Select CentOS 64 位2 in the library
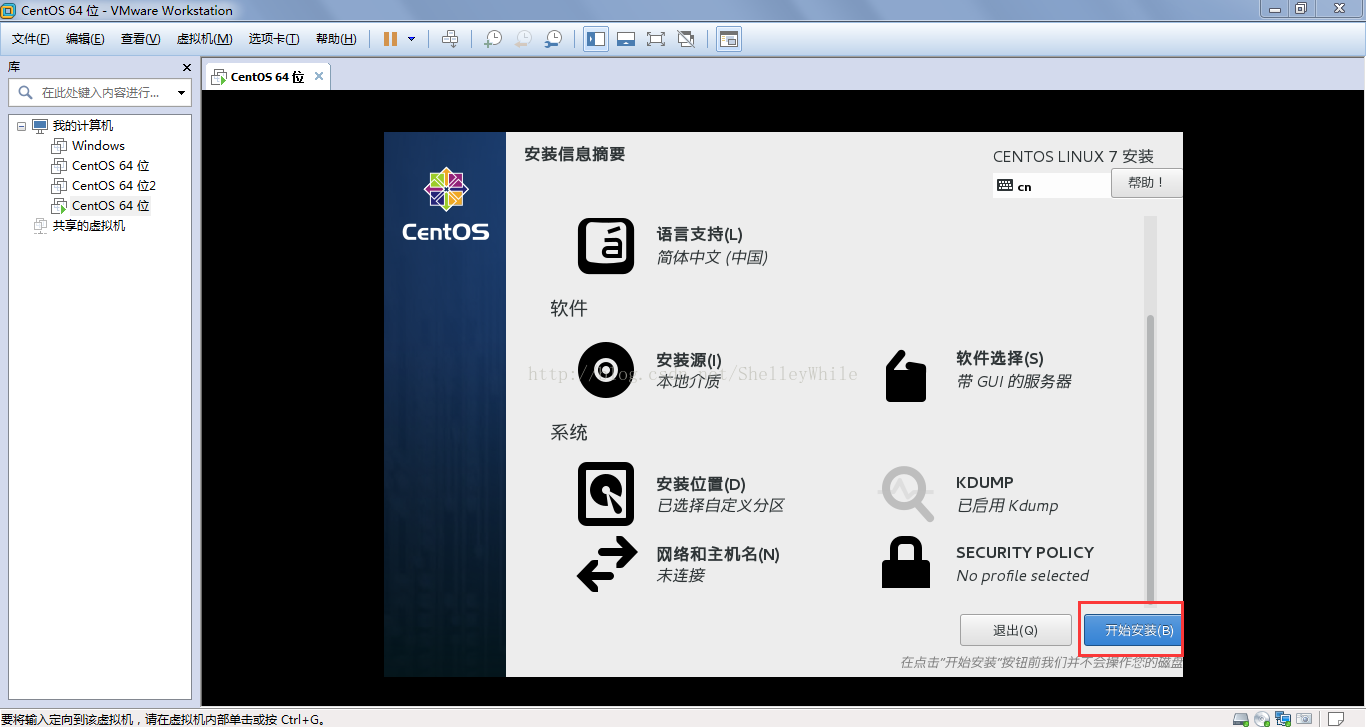This screenshot has height=727, width=1366. 114,186
